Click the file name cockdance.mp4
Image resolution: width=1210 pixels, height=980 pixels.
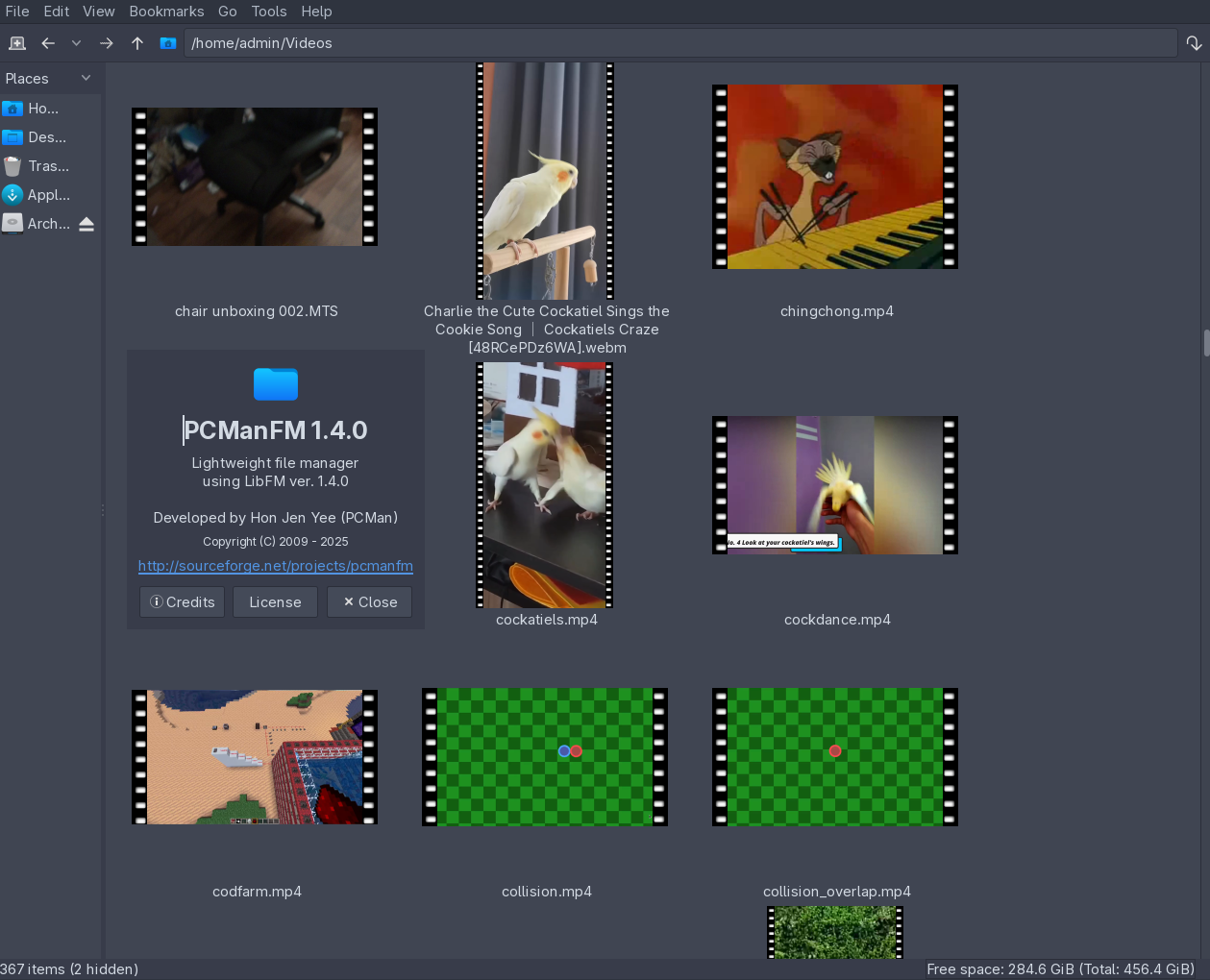(x=837, y=620)
